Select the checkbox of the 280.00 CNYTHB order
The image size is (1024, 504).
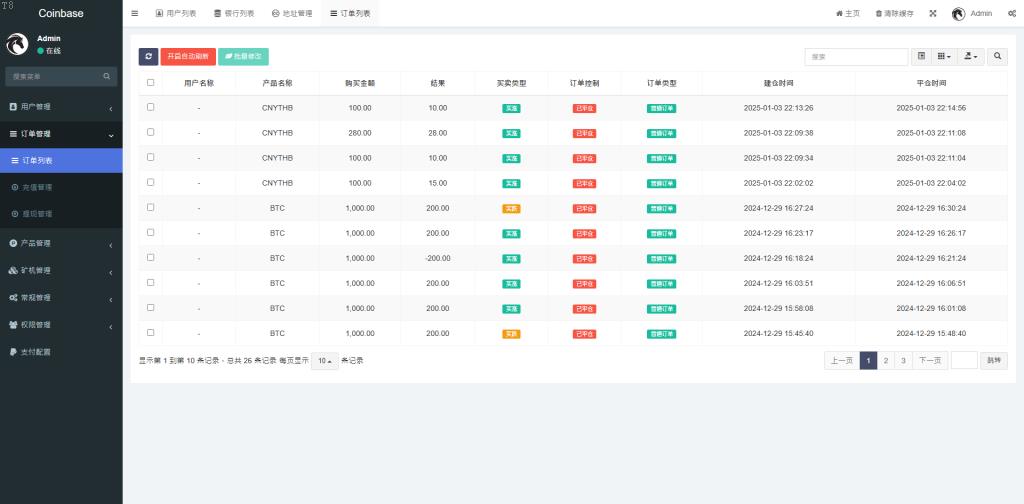point(151,132)
